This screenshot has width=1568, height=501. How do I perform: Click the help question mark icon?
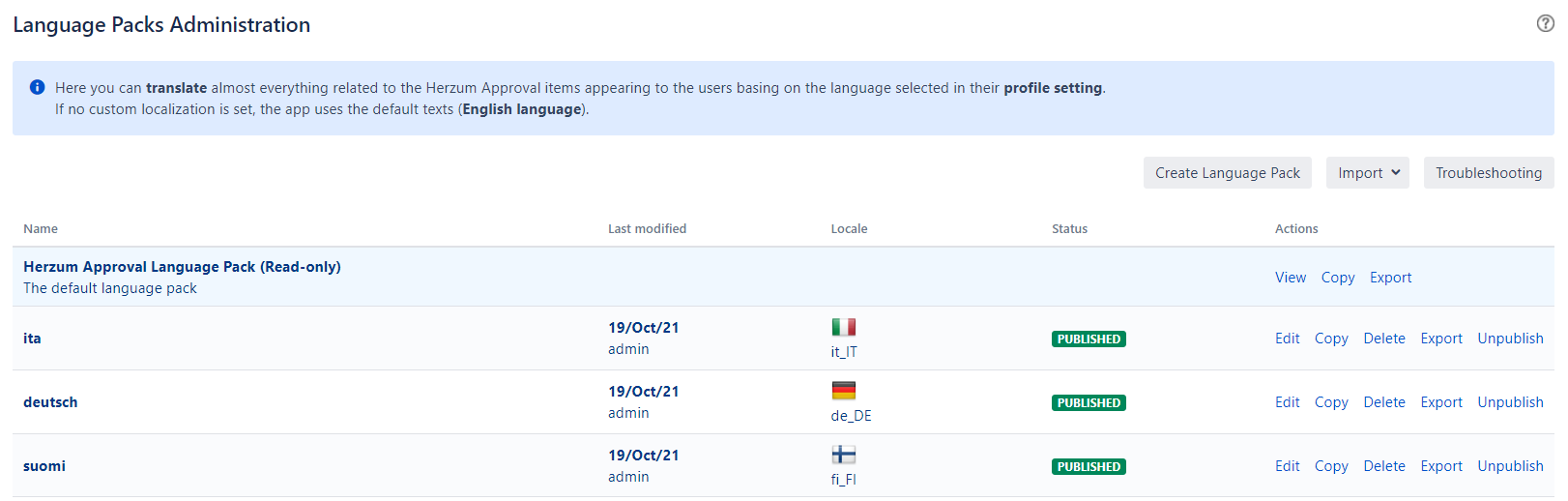(1545, 23)
